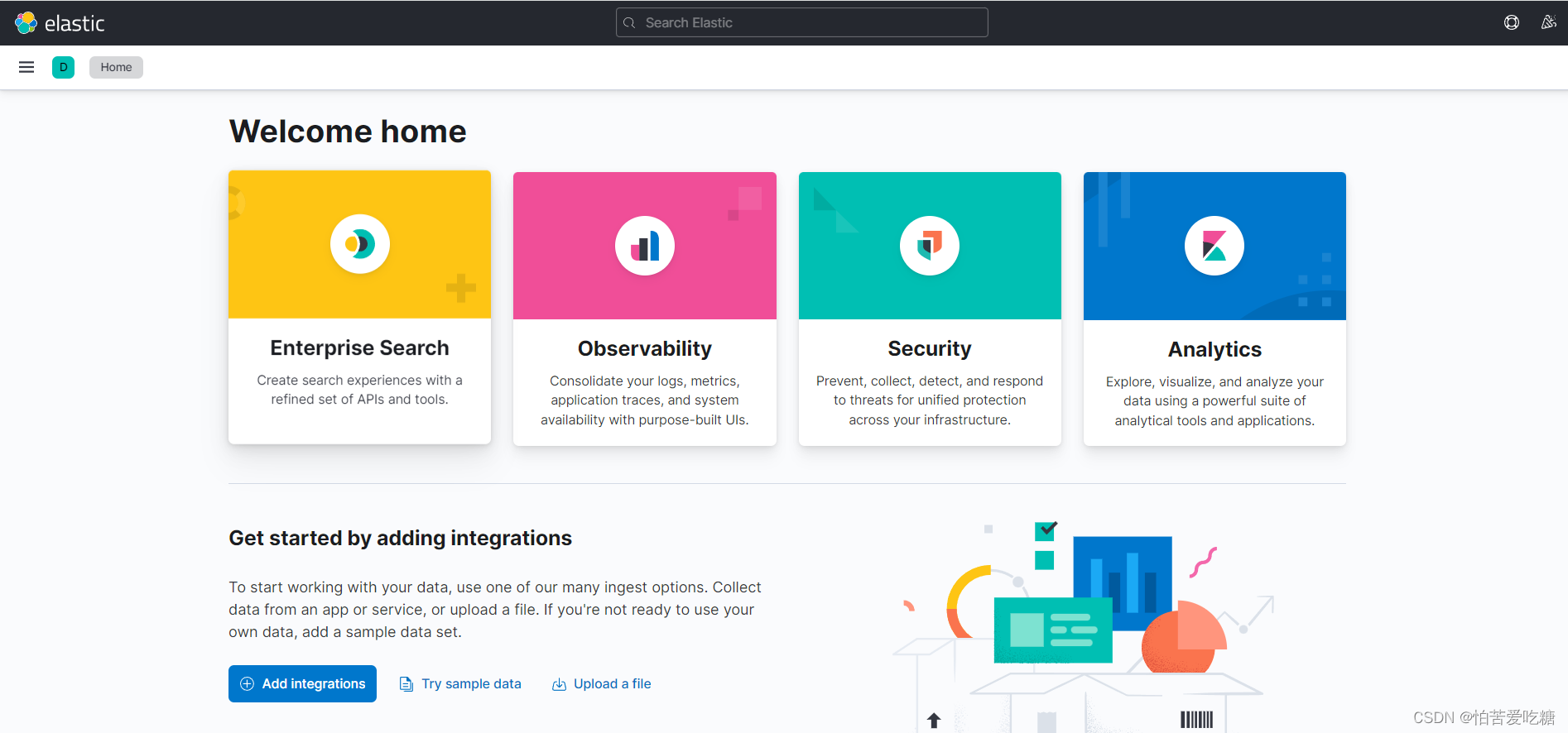Image resolution: width=1568 pixels, height=733 pixels.
Task: Click the Observability bar chart icon
Action: click(645, 246)
